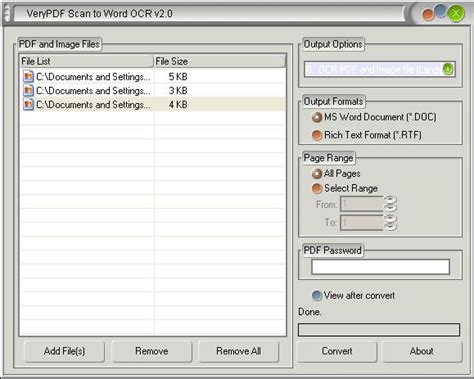Click the conversion progress bar
The width and height of the screenshot is (474, 379).
pos(379,330)
